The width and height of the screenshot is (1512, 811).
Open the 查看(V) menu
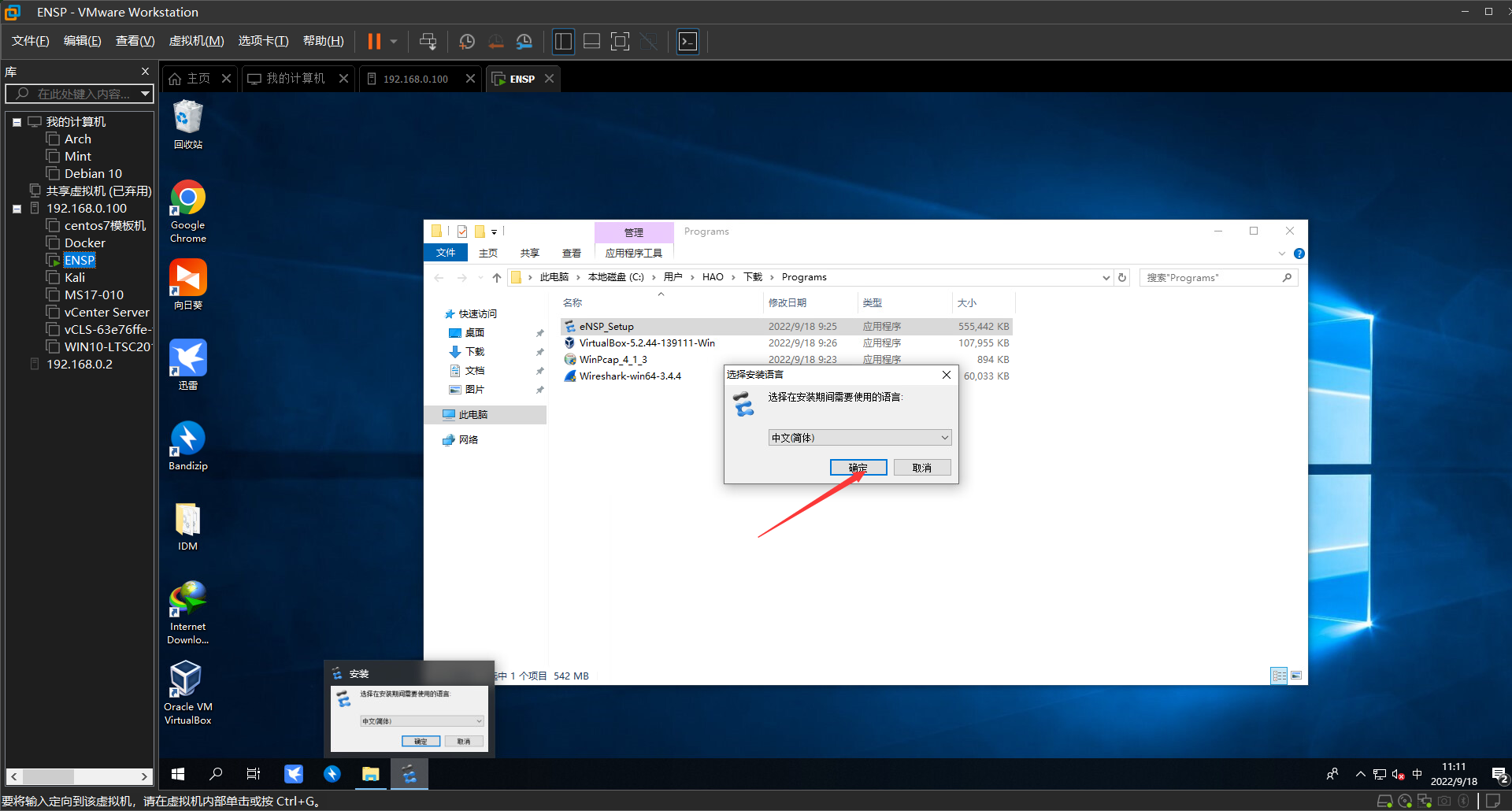[x=135, y=41]
